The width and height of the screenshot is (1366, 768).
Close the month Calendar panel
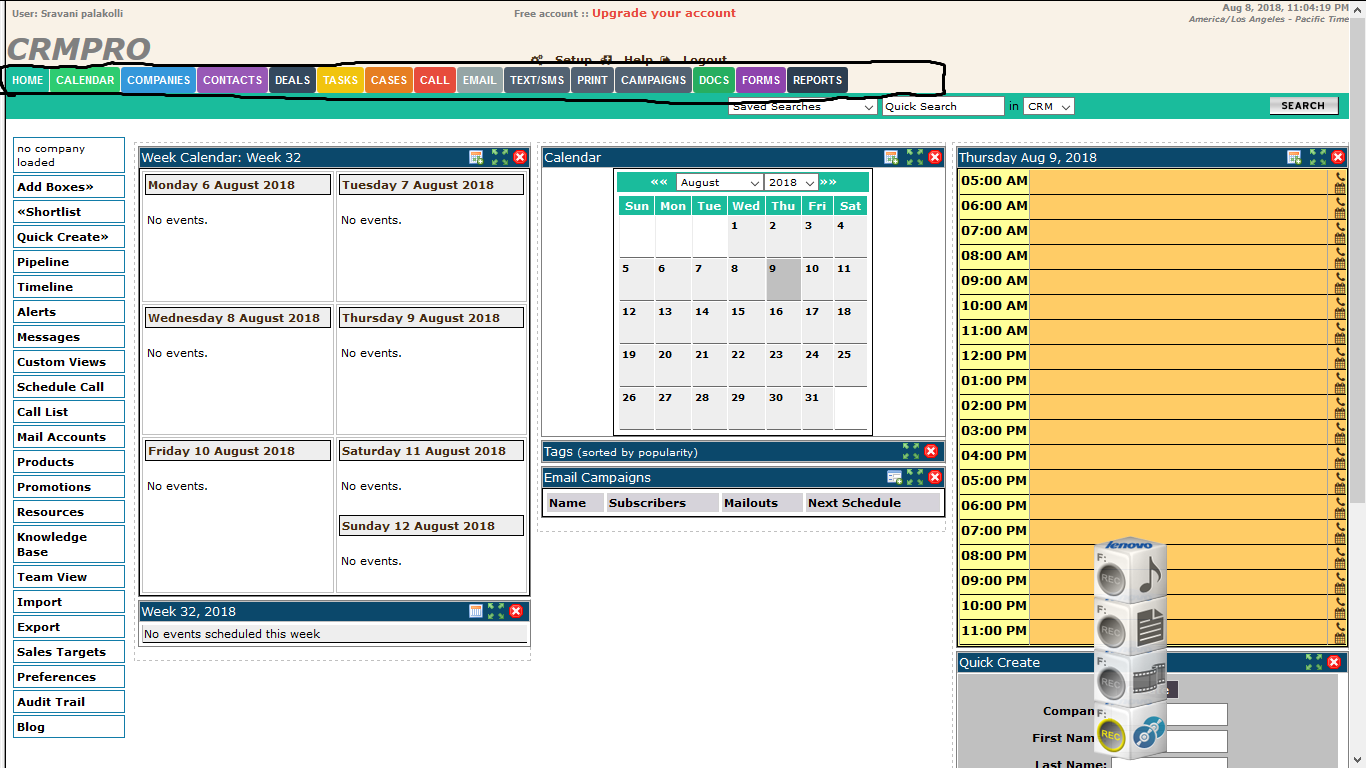point(935,157)
